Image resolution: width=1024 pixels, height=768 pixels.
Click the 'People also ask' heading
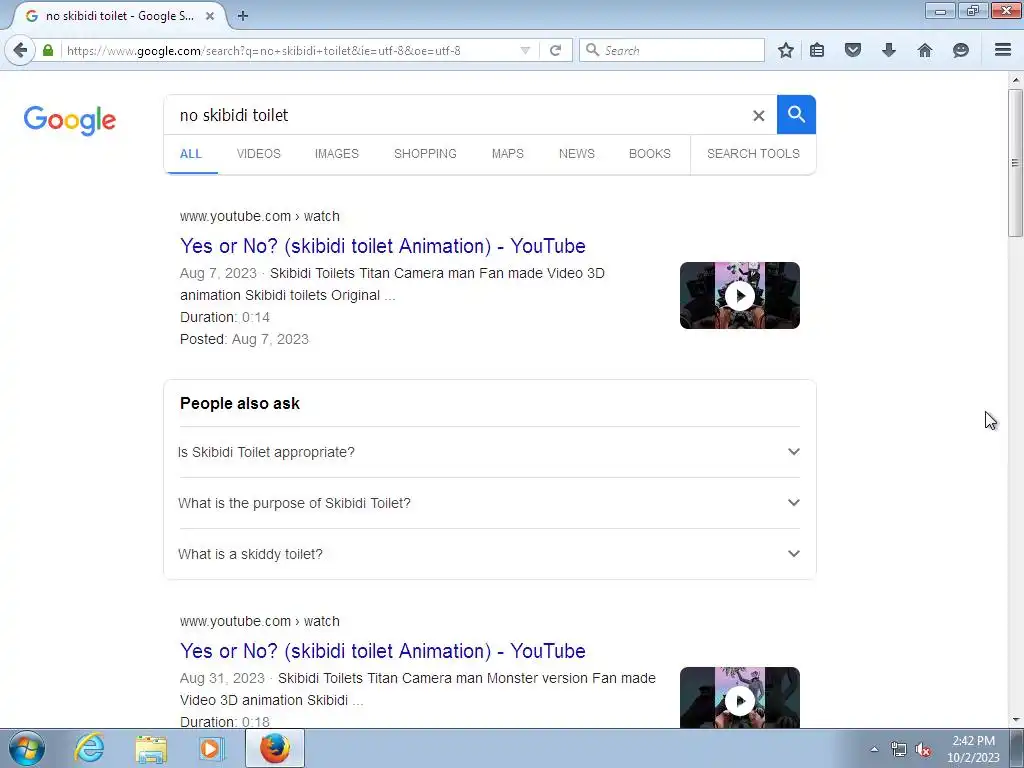[x=240, y=404]
